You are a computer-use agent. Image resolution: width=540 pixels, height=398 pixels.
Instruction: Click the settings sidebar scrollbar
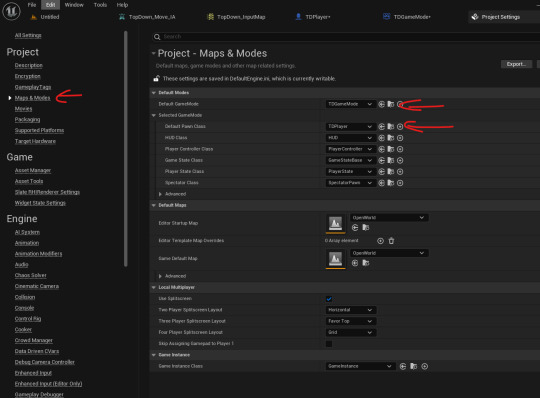click(126, 149)
